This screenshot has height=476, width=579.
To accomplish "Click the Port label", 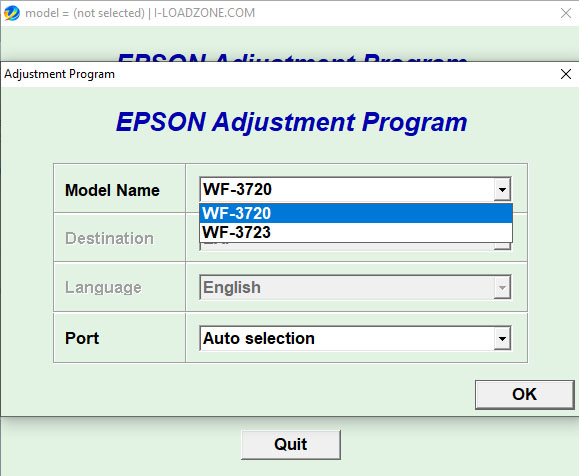I will pyautogui.click(x=82, y=338).
